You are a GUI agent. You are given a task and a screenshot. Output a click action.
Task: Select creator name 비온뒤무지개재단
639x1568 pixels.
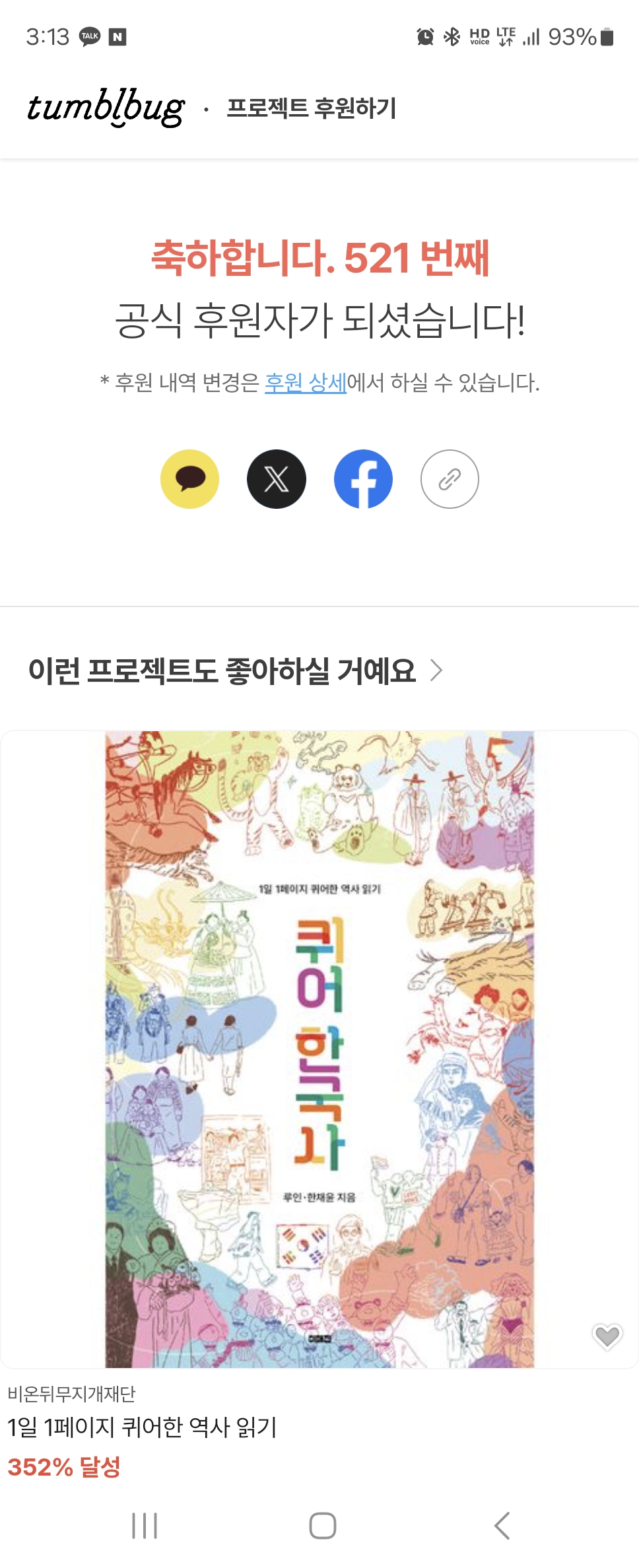71,1393
